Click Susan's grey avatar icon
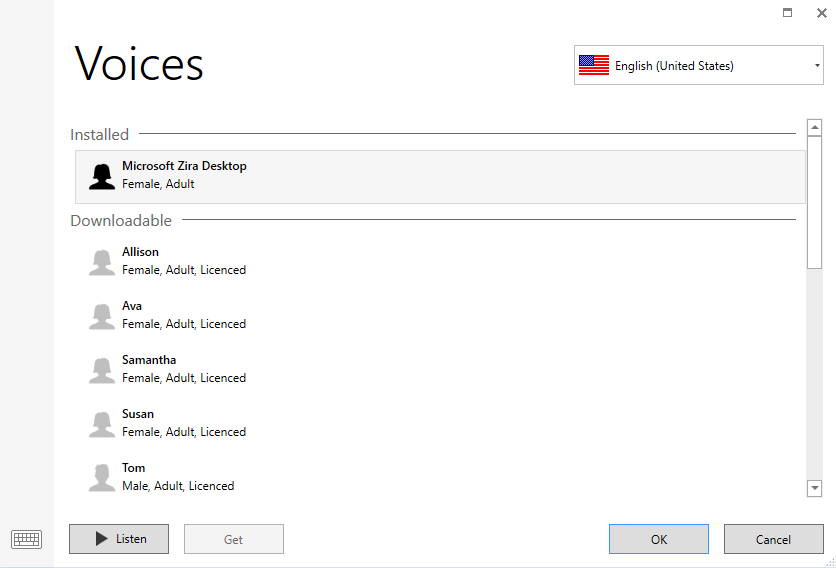836x568 pixels. (102, 424)
